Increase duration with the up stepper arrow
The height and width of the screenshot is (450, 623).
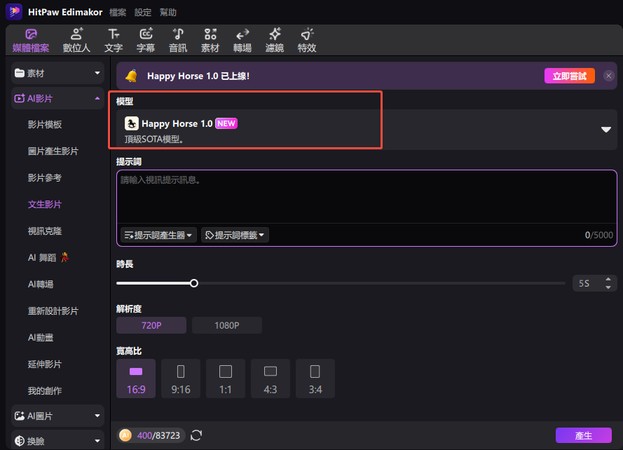coord(608,279)
